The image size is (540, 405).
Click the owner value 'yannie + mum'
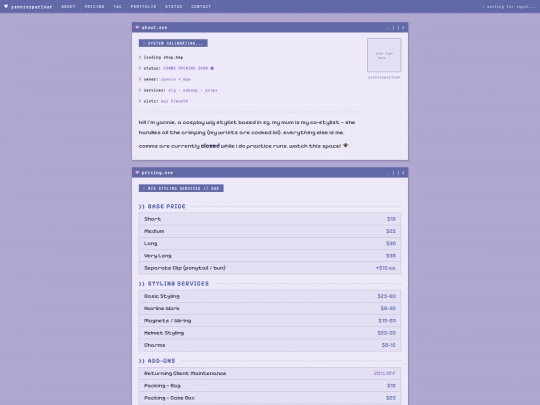[x=176, y=79]
